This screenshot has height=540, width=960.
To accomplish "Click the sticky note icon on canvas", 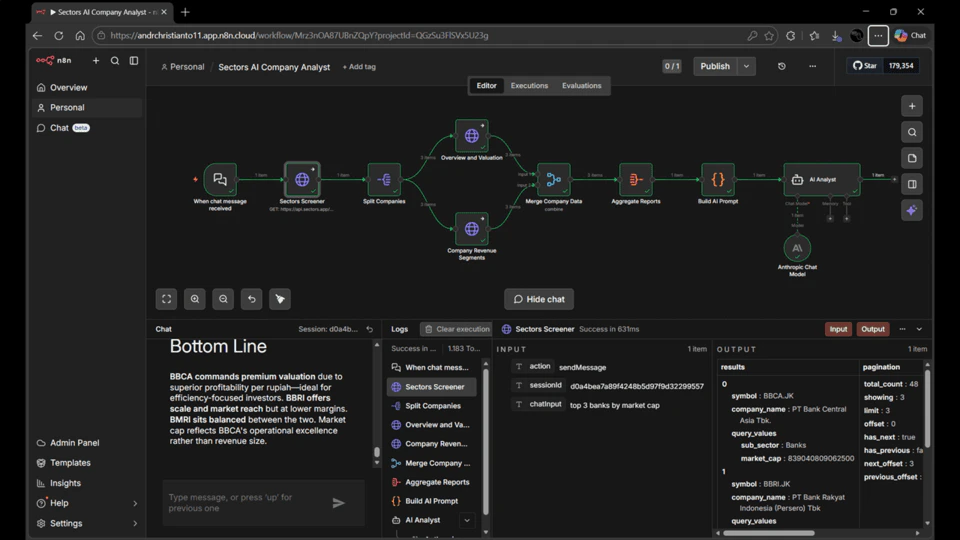I will (912, 159).
